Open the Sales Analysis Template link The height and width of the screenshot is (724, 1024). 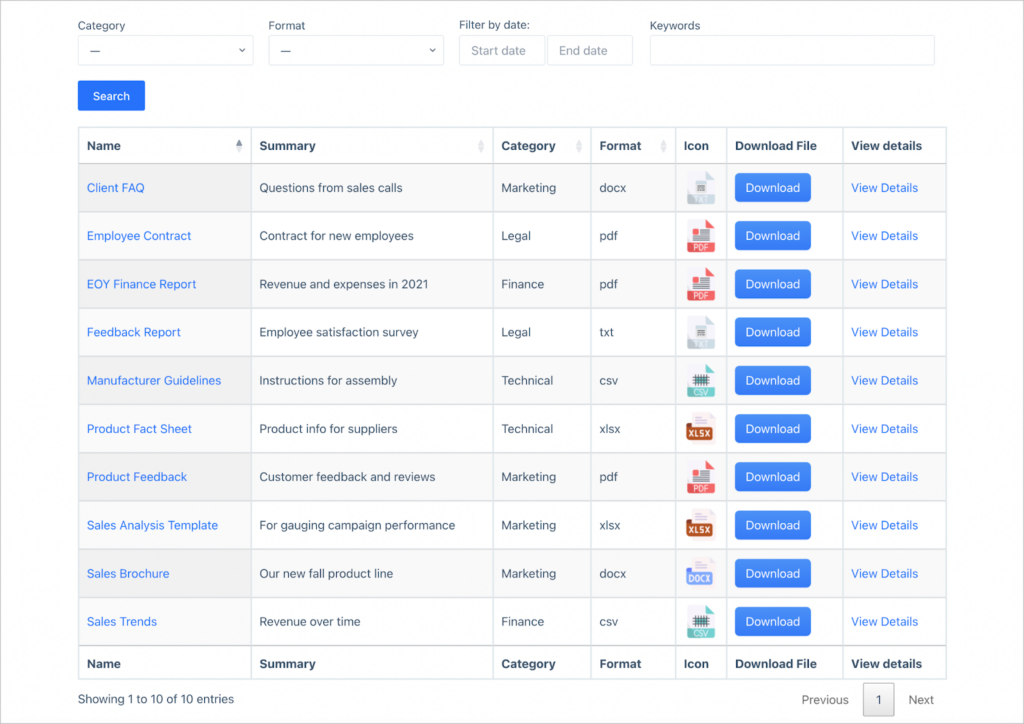pos(152,526)
